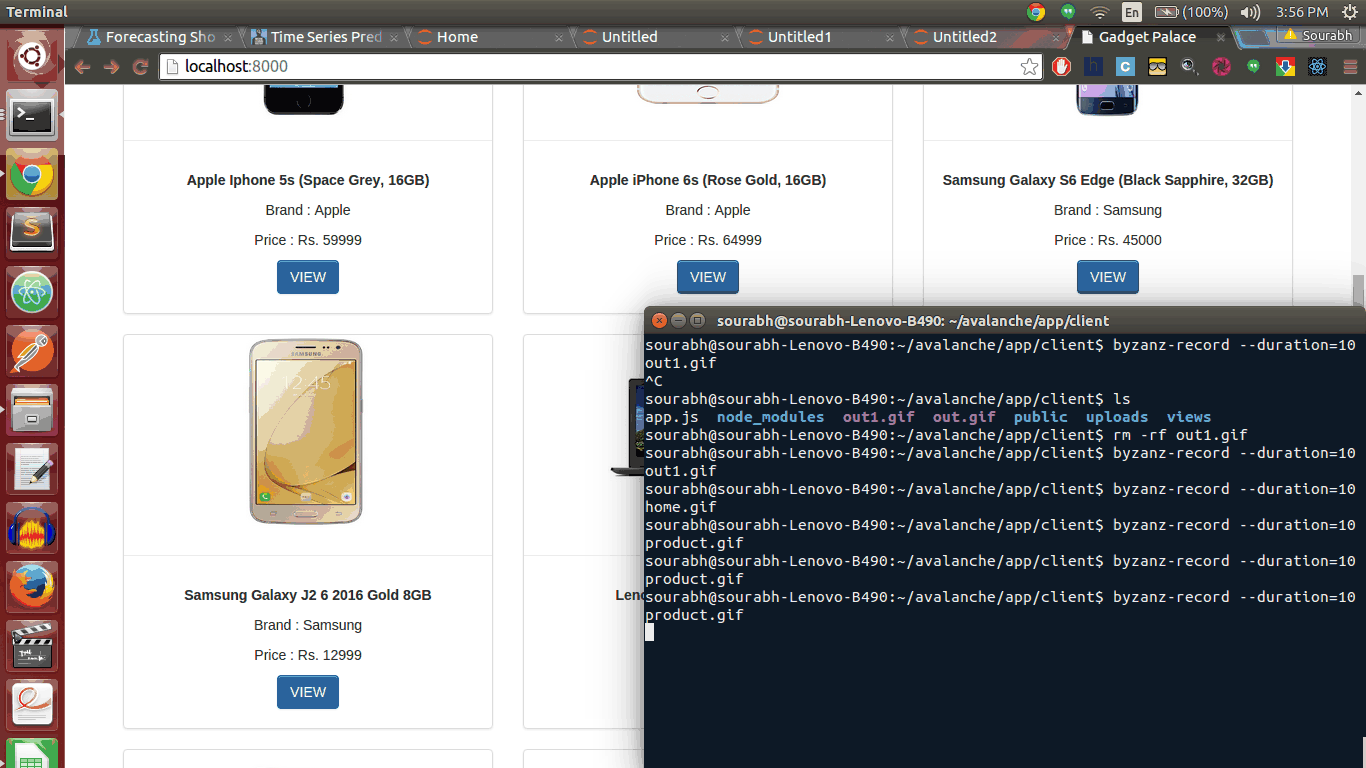Launch Postman from the launcher
1366x768 pixels.
(33, 352)
